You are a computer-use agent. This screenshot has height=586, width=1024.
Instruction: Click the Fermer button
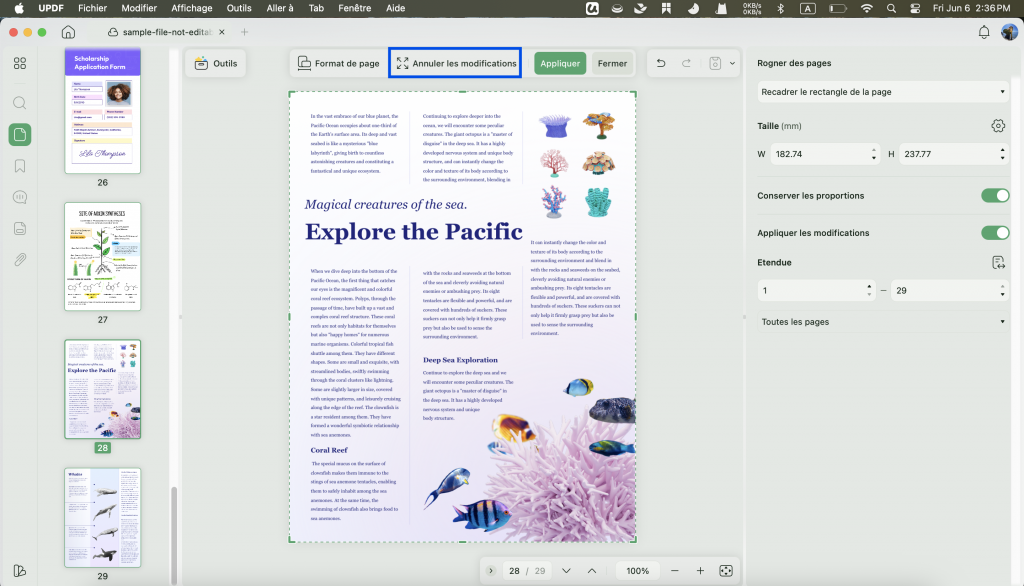612,63
